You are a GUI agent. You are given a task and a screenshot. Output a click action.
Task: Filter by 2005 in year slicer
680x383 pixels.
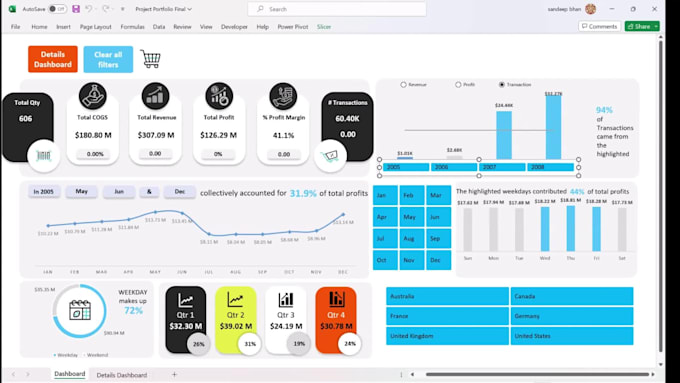pos(406,167)
